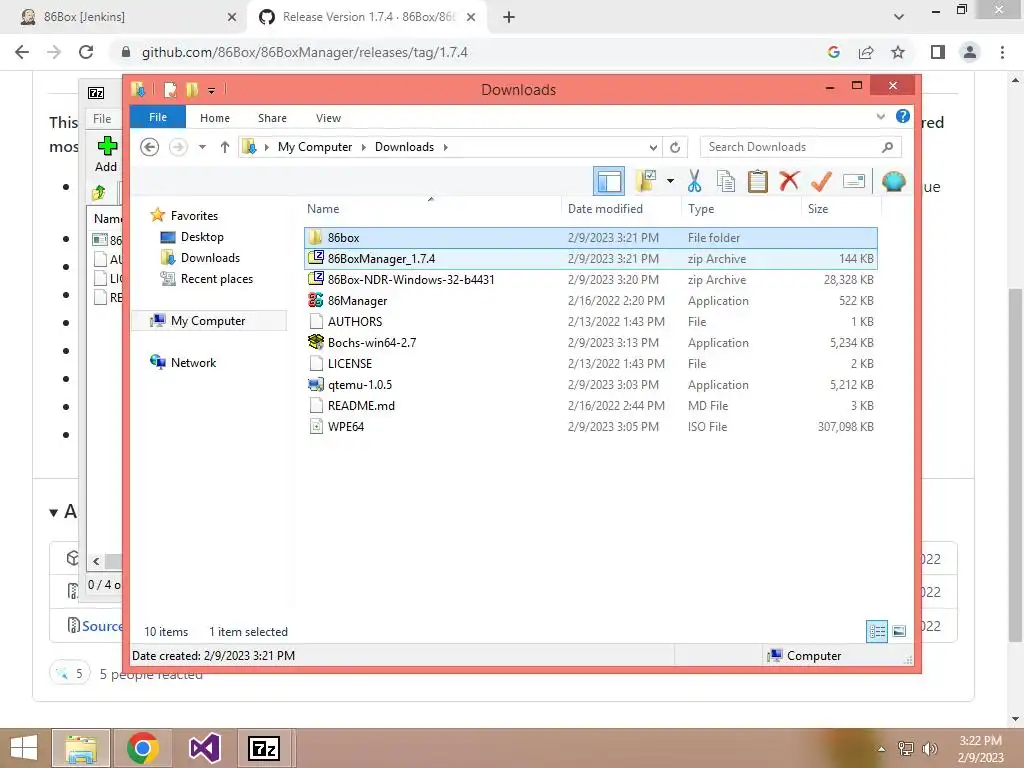1024x768 pixels.
Task: Open the Home ribbon tab
Action: coord(215,118)
